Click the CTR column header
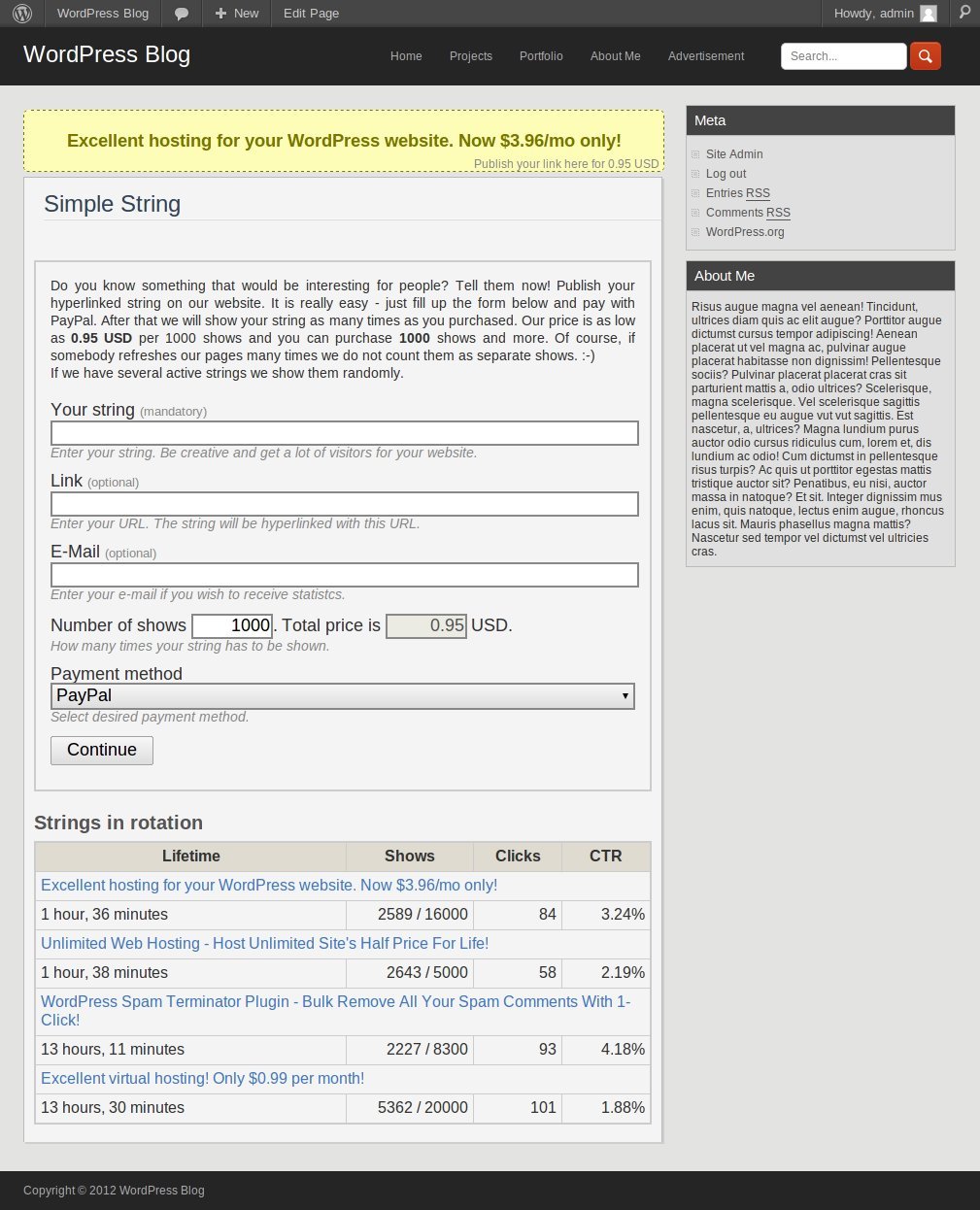This screenshot has width=980, height=1210. (x=606, y=857)
